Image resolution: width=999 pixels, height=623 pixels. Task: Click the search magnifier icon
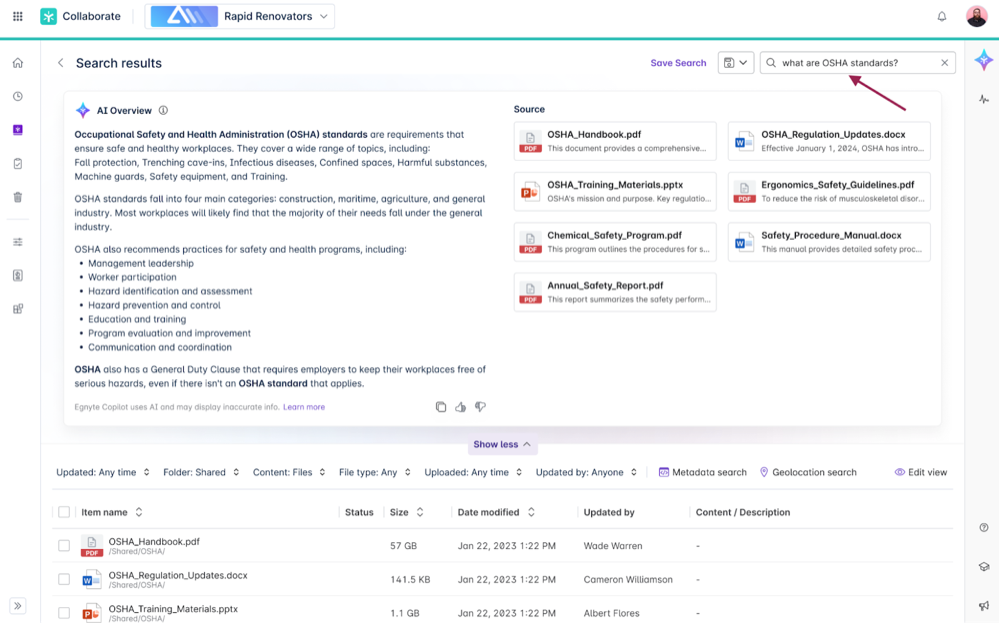point(771,62)
